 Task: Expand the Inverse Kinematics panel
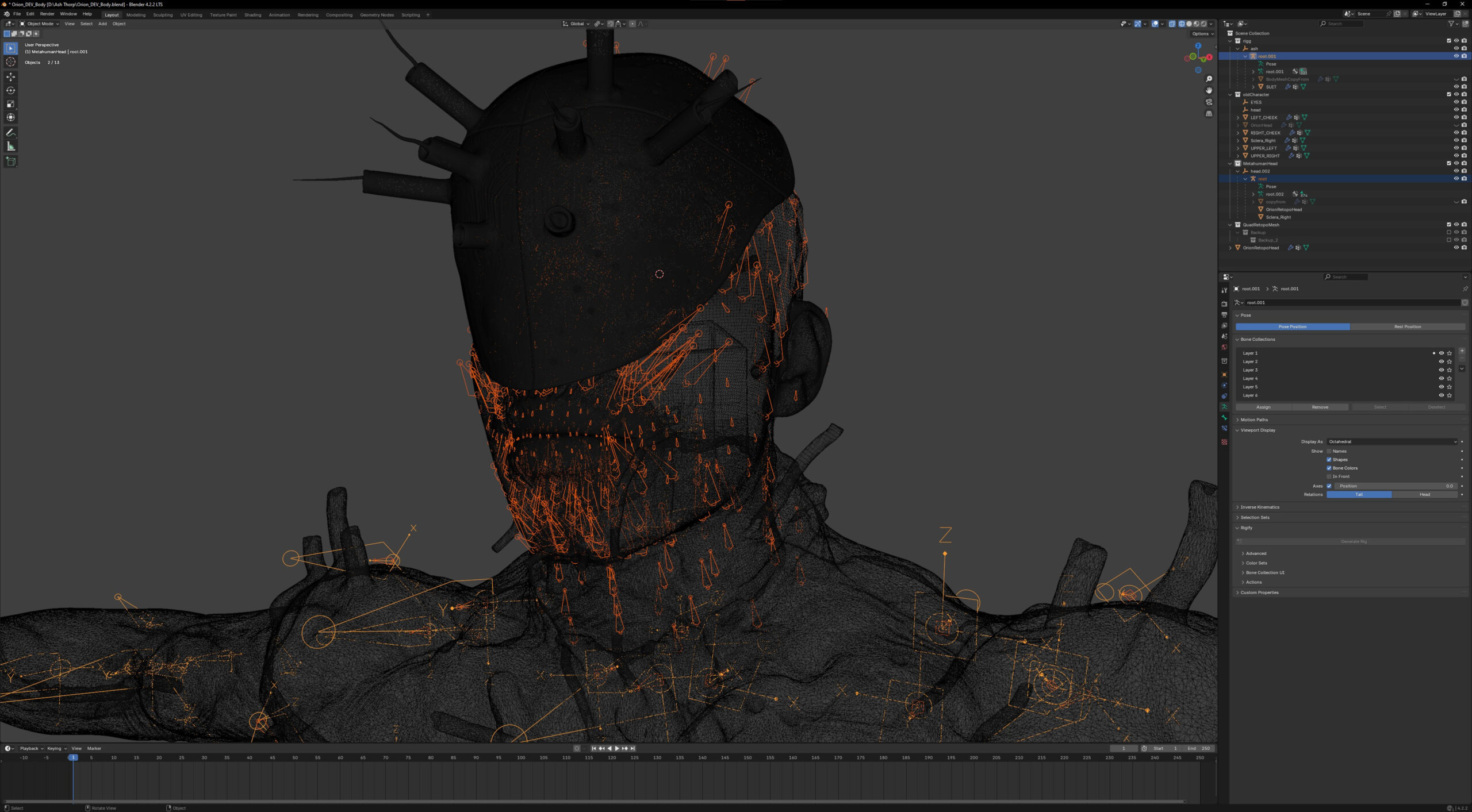(1259, 507)
